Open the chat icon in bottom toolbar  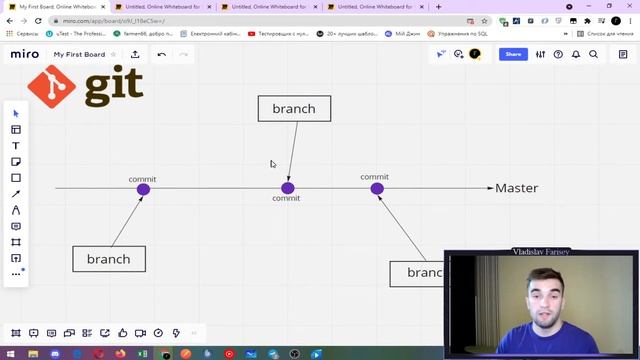pos(69,333)
